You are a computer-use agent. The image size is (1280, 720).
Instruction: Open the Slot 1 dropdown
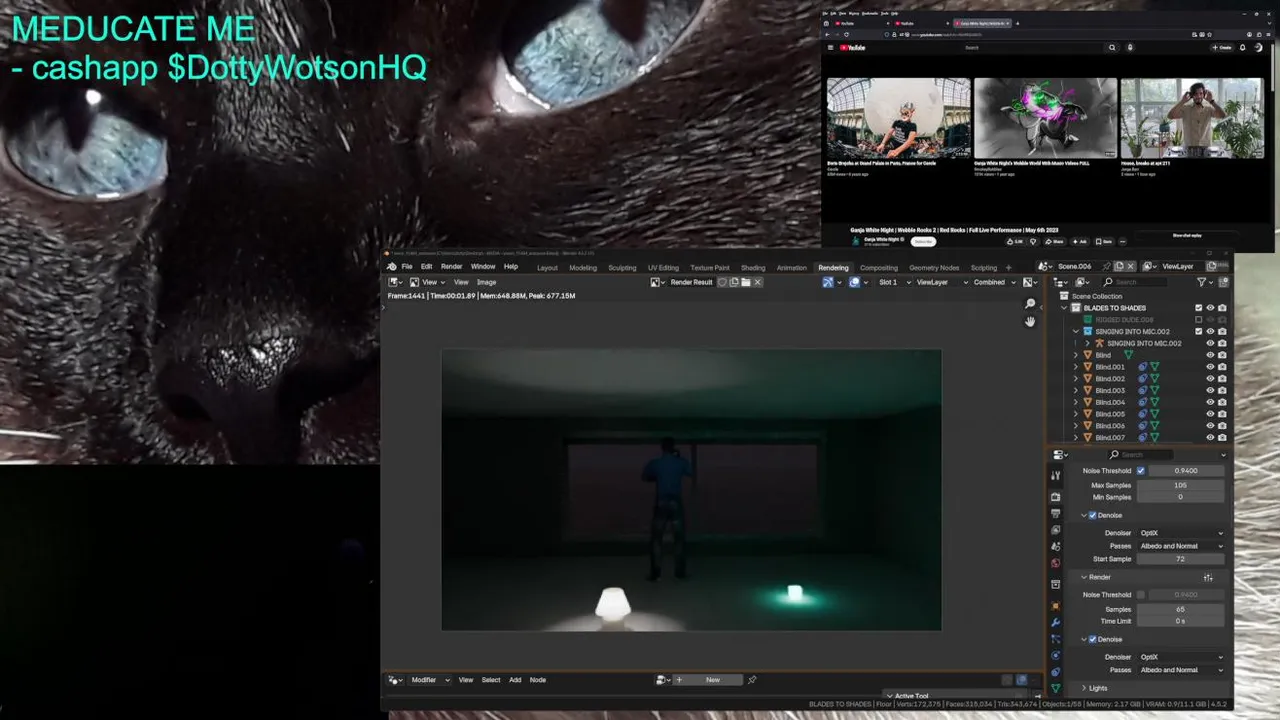(892, 282)
